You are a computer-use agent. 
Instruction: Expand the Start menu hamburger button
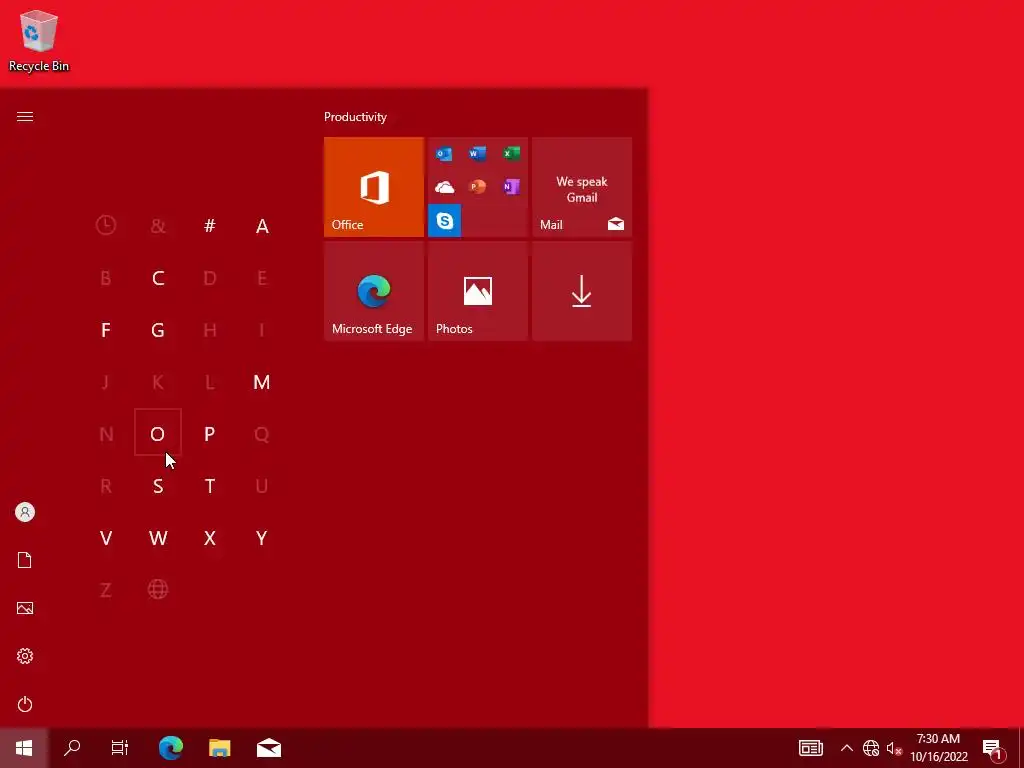click(25, 117)
